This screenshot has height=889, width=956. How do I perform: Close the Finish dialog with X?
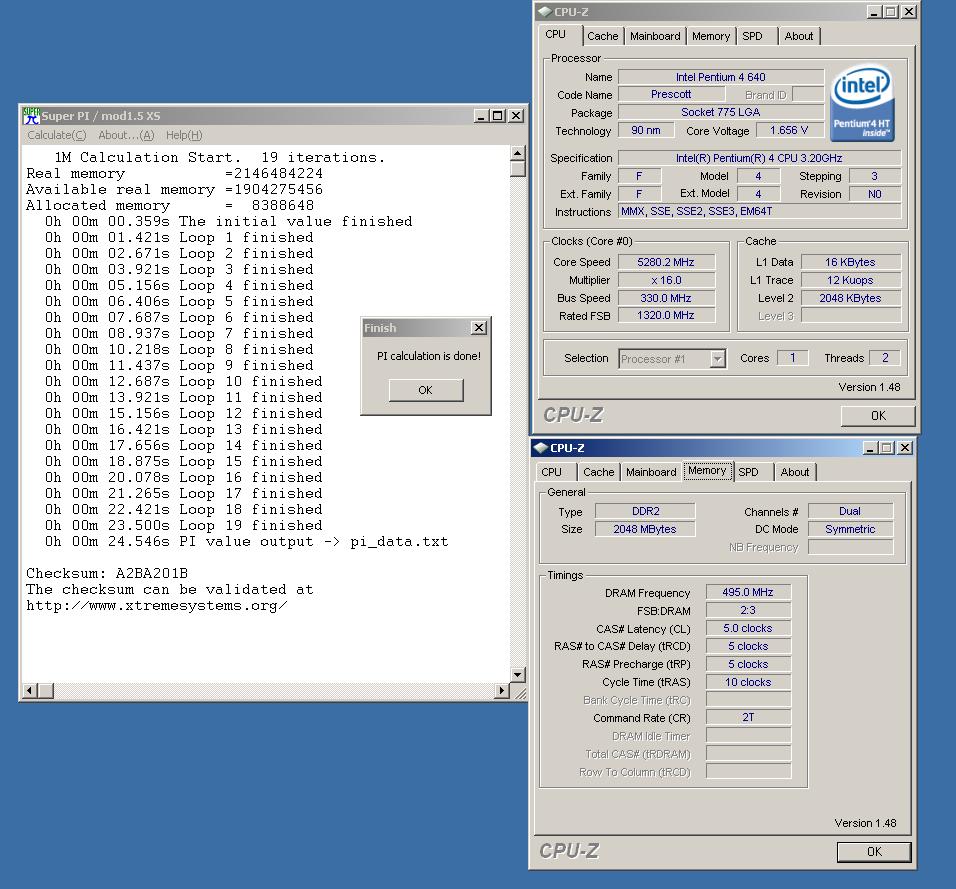coord(479,328)
